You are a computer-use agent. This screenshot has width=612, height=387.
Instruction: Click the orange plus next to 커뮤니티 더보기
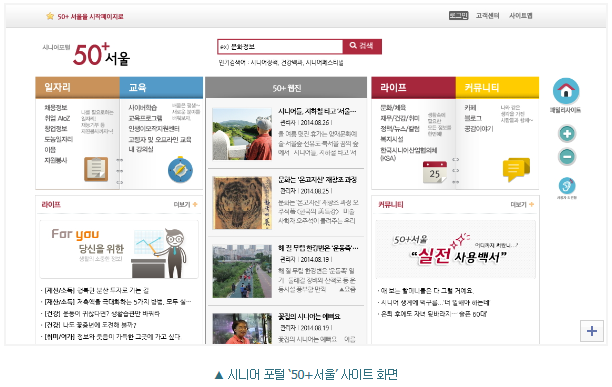pos(531,204)
